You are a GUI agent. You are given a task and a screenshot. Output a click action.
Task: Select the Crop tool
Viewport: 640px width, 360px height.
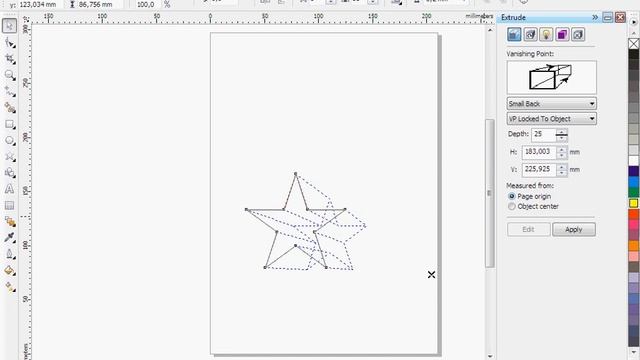(x=9, y=59)
